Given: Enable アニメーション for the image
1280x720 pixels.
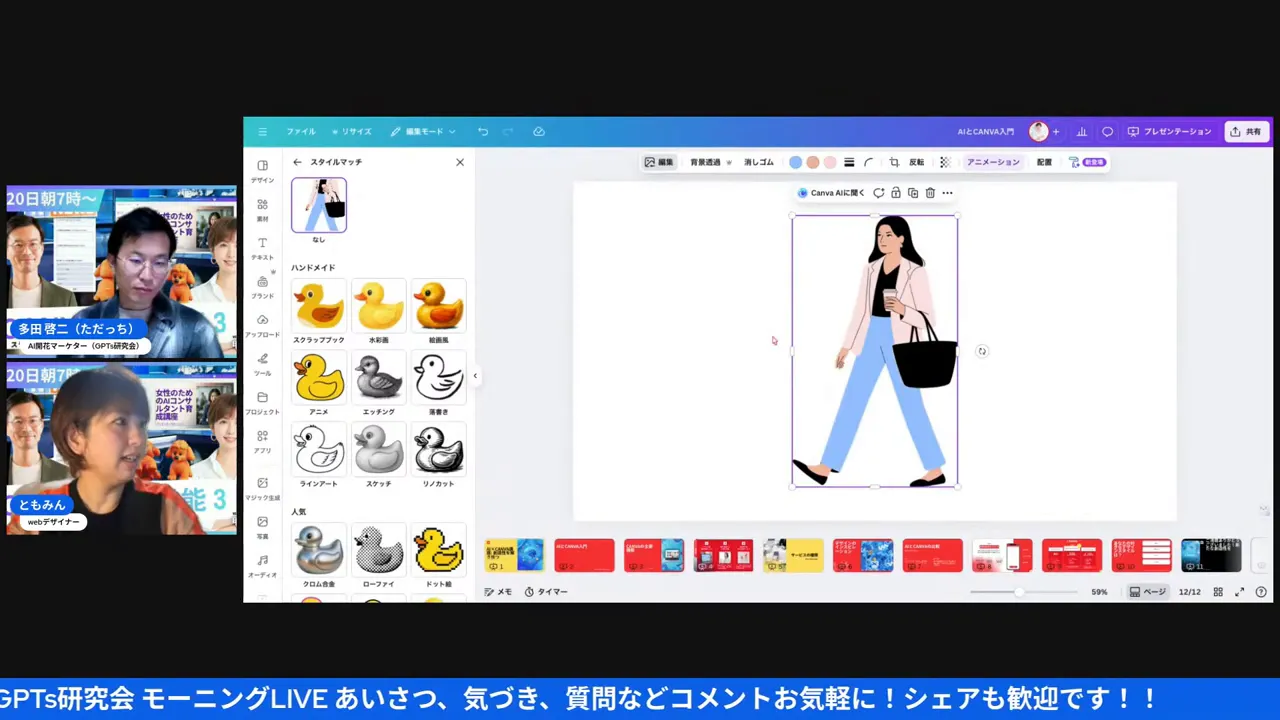Looking at the screenshot, I should coord(992,162).
